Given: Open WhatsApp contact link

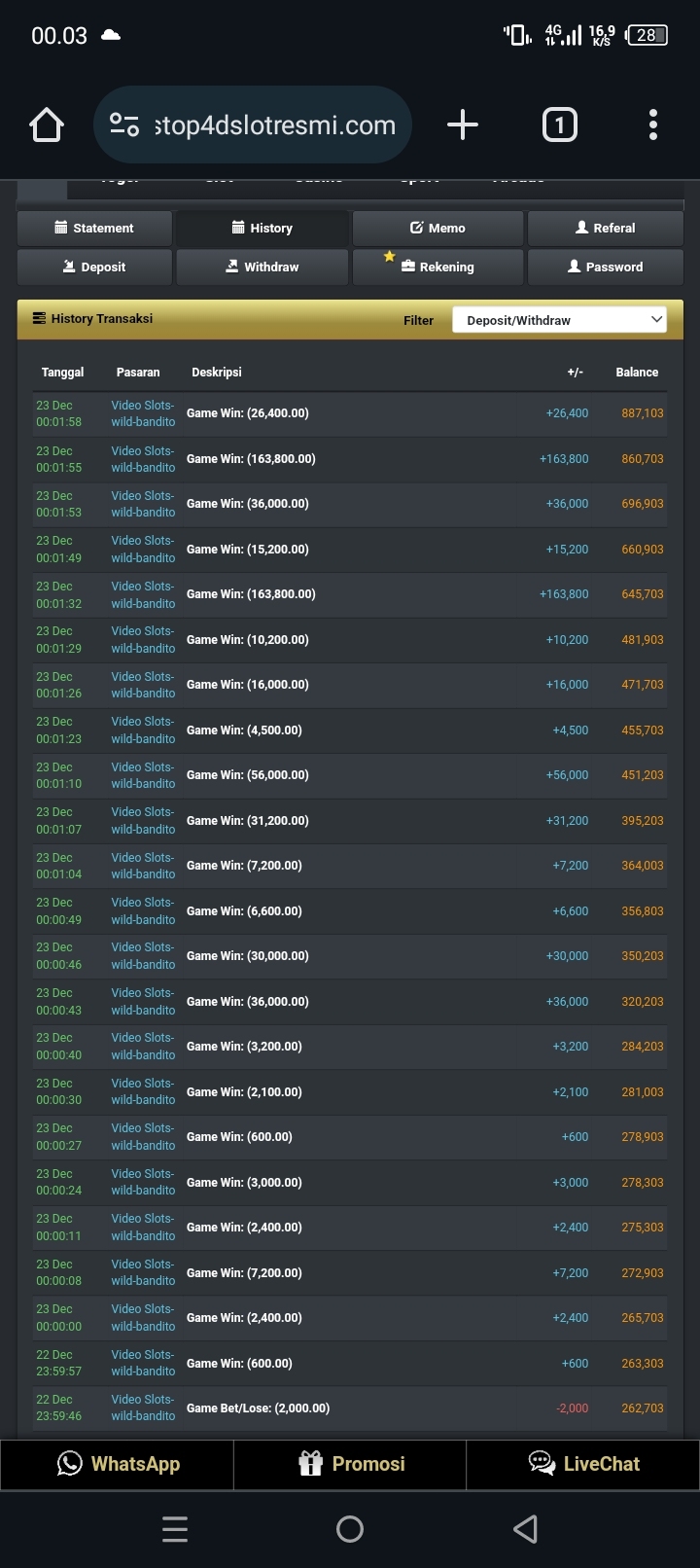Looking at the screenshot, I should click(118, 1464).
